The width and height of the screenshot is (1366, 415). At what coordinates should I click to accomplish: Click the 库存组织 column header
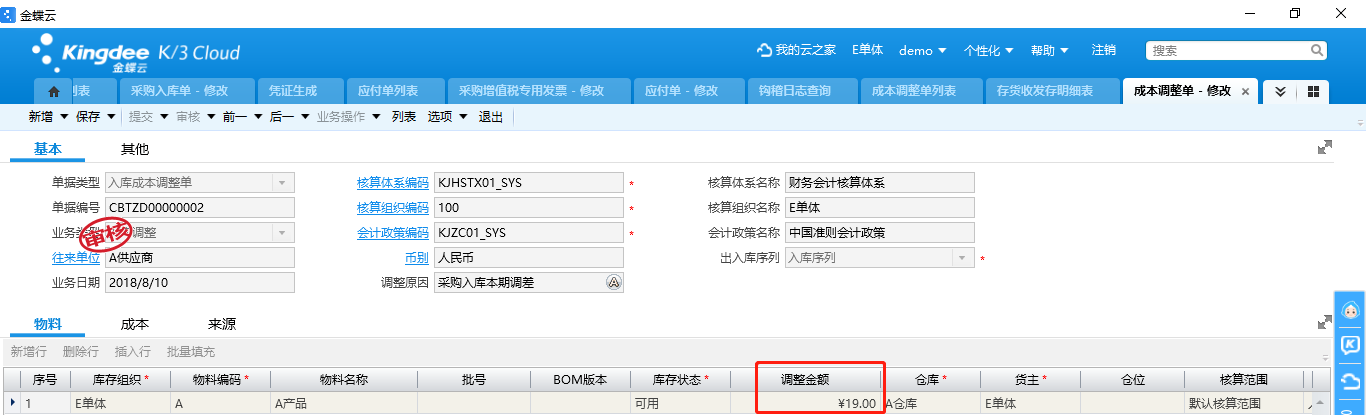120,380
